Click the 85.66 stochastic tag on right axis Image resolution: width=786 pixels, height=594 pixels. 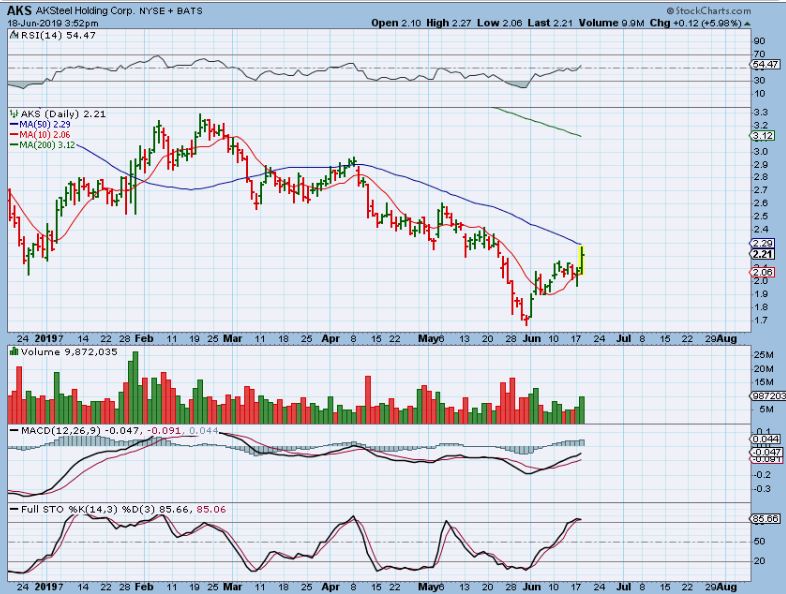click(x=765, y=519)
